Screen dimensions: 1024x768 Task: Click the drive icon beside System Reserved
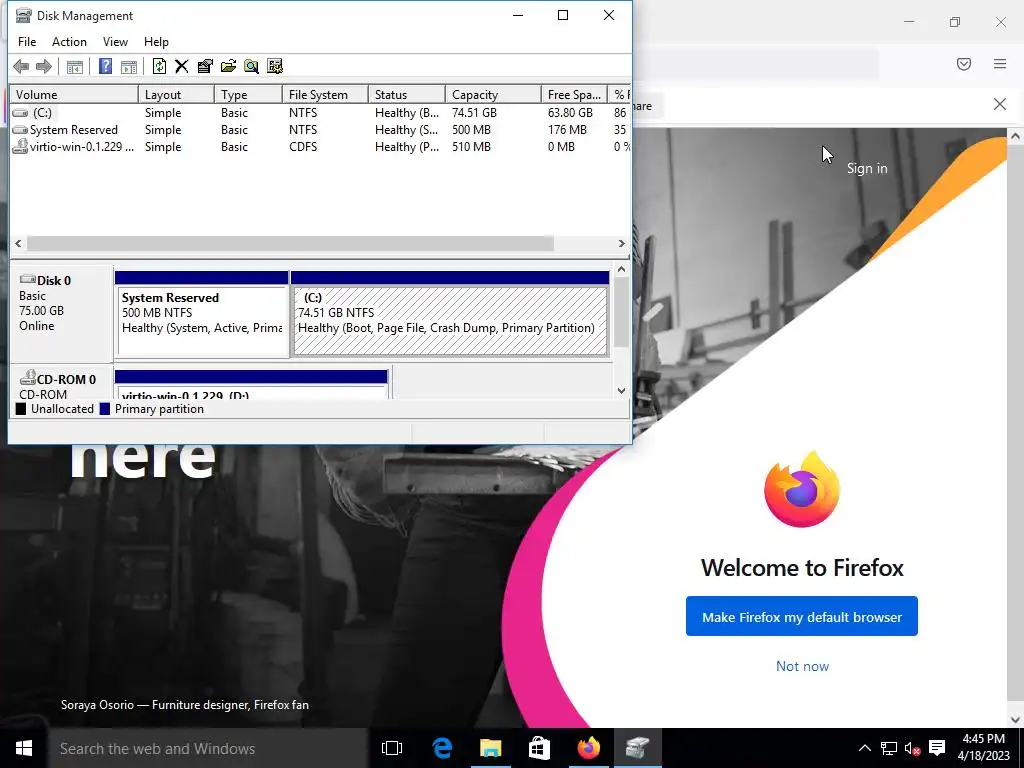(x=20, y=130)
